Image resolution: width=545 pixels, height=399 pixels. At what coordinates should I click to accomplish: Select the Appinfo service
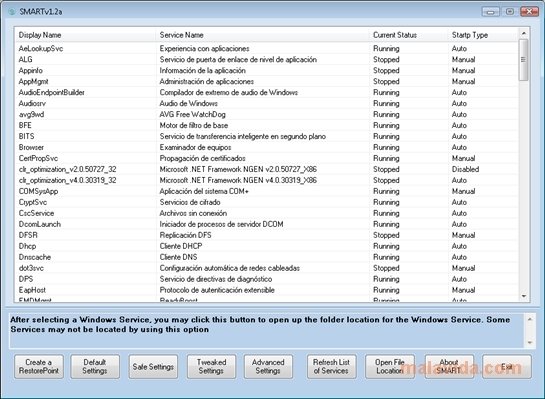[267, 71]
